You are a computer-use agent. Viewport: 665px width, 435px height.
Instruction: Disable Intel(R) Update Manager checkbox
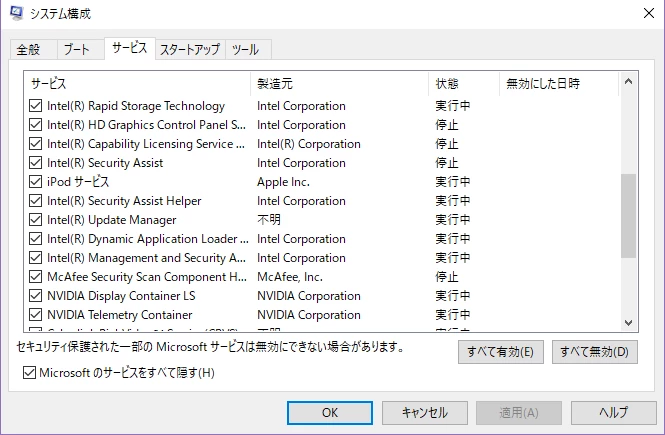pyautogui.click(x=36, y=220)
